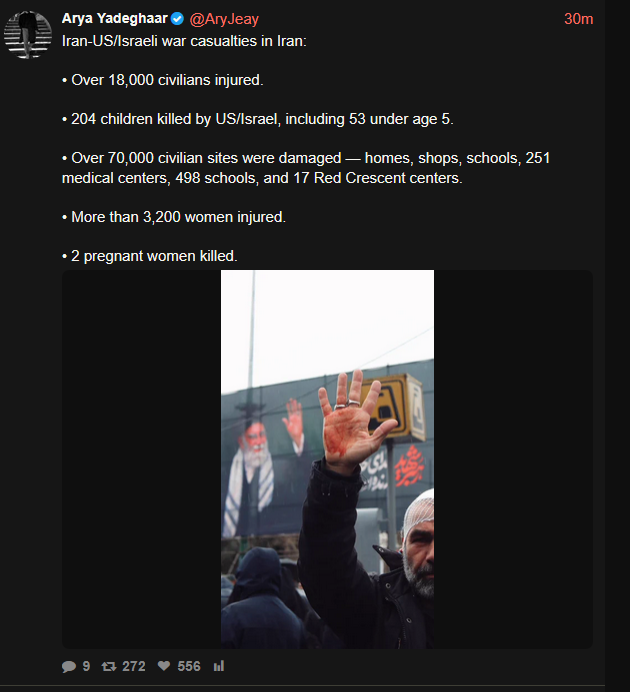630x692 pixels.
Task: Retweet the post using the retweet icon
Action: click(x=109, y=666)
